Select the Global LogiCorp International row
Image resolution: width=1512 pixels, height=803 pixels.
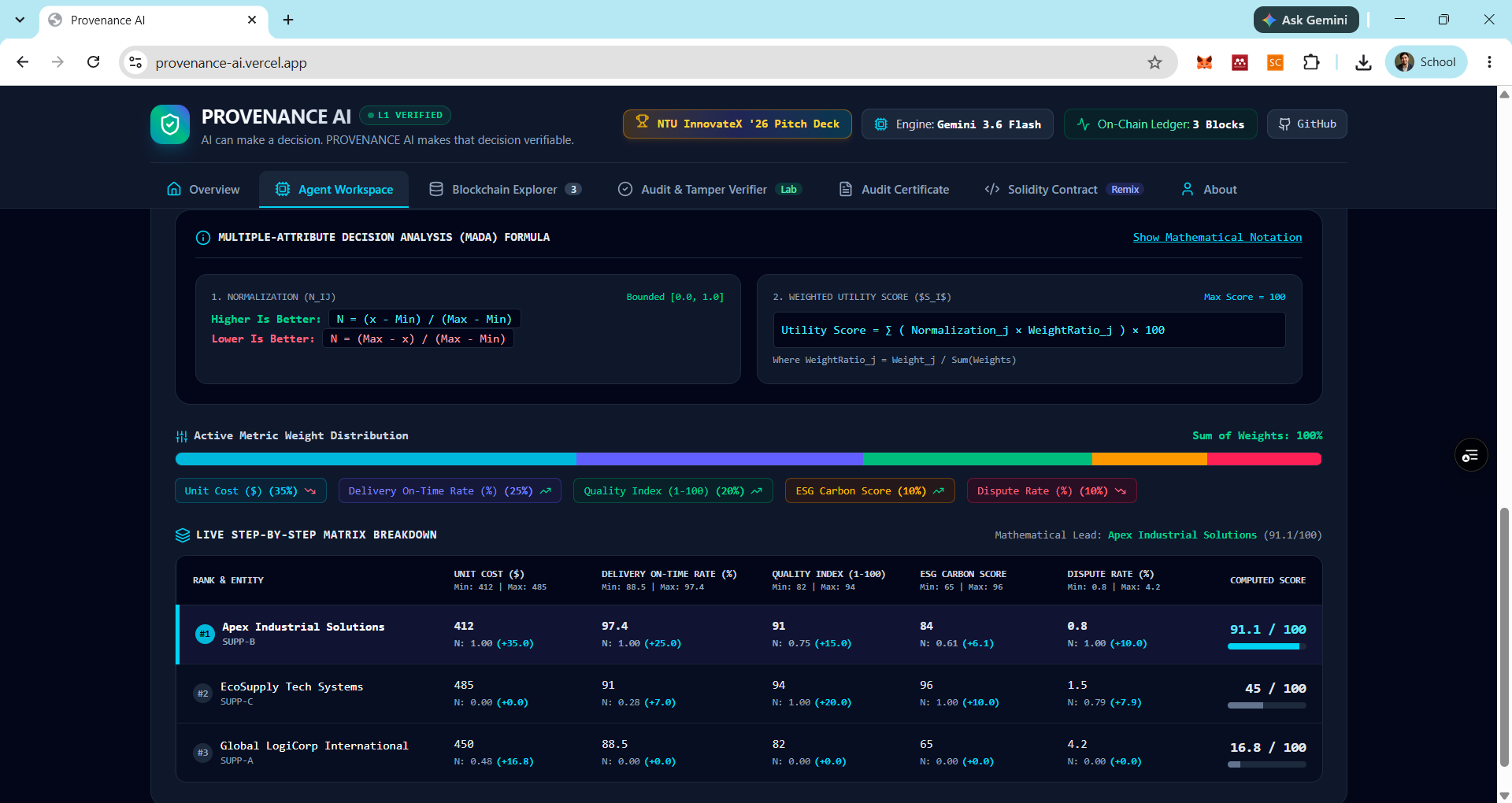[749, 753]
